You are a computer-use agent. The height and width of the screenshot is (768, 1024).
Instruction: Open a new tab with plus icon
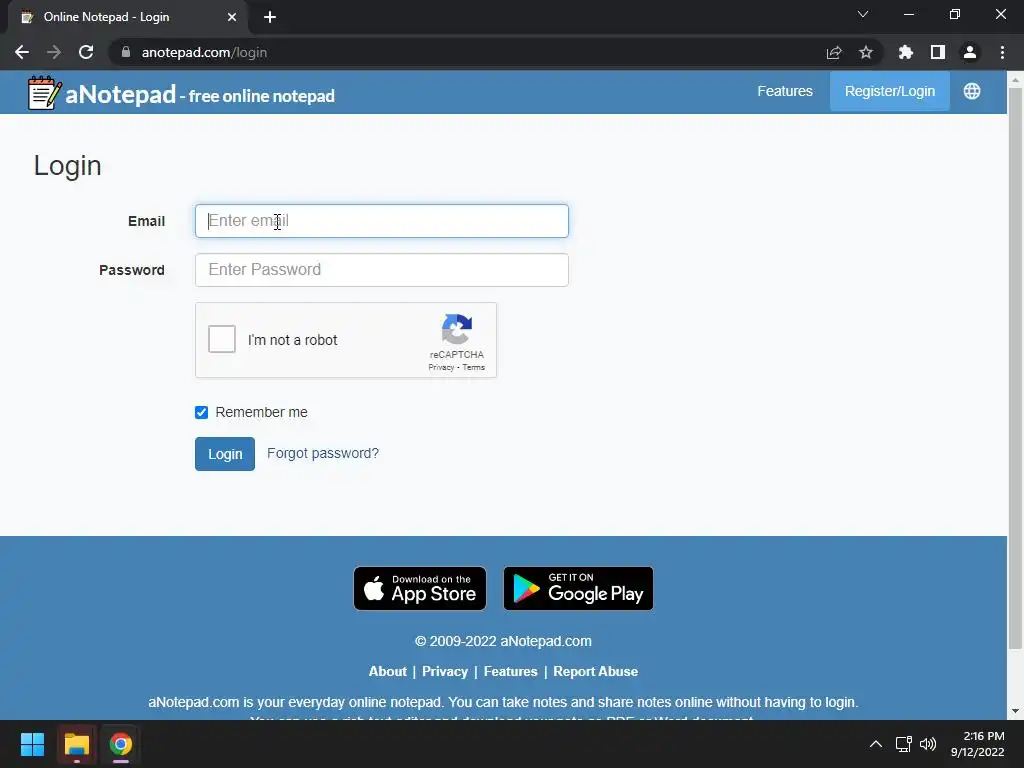pyautogui.click(x=270, y=18)
